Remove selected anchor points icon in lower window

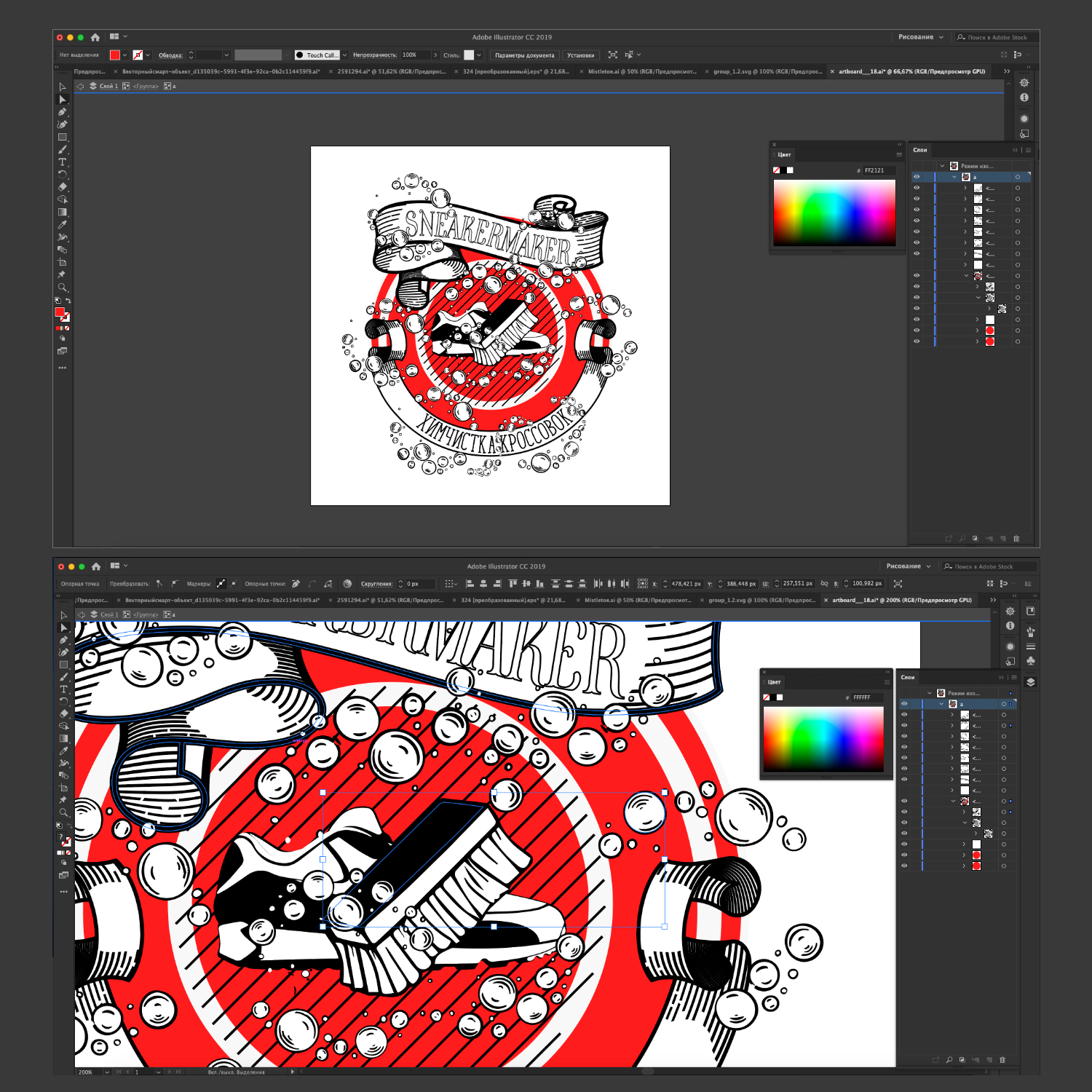296,584
